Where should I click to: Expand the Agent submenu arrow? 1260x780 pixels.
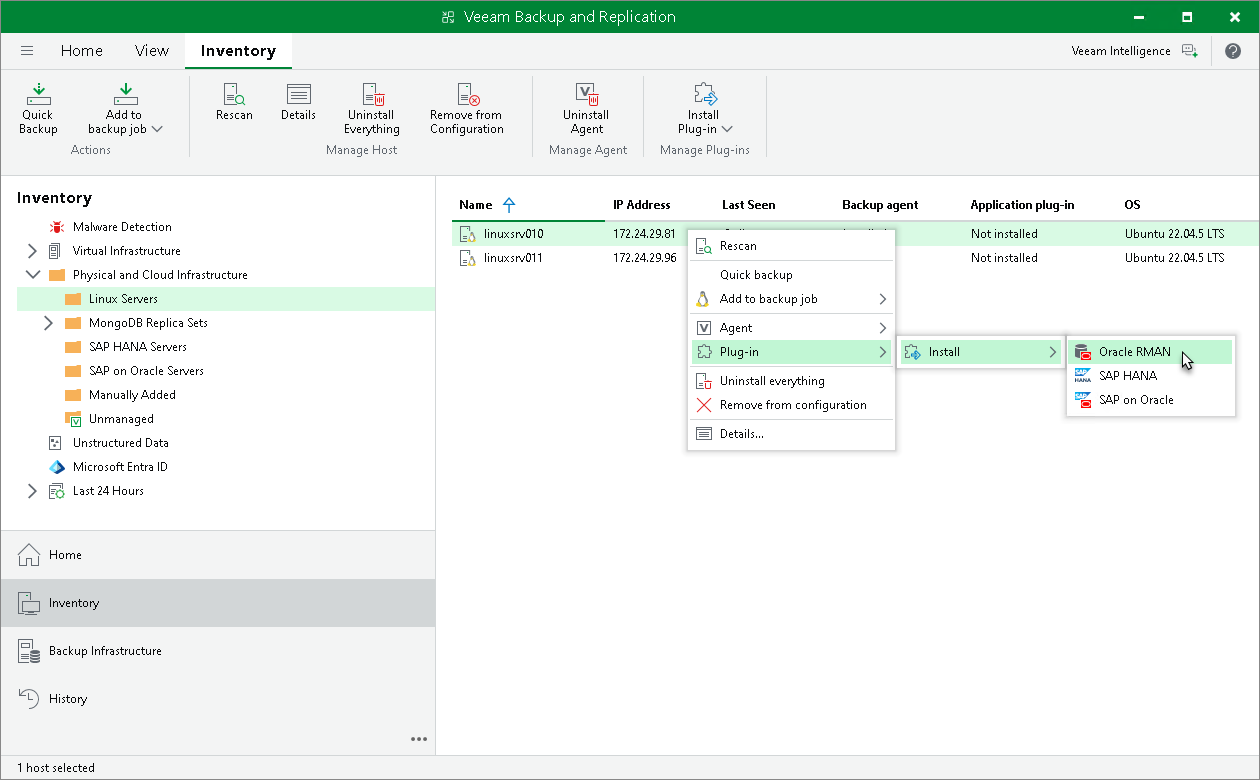click(882, 328)
